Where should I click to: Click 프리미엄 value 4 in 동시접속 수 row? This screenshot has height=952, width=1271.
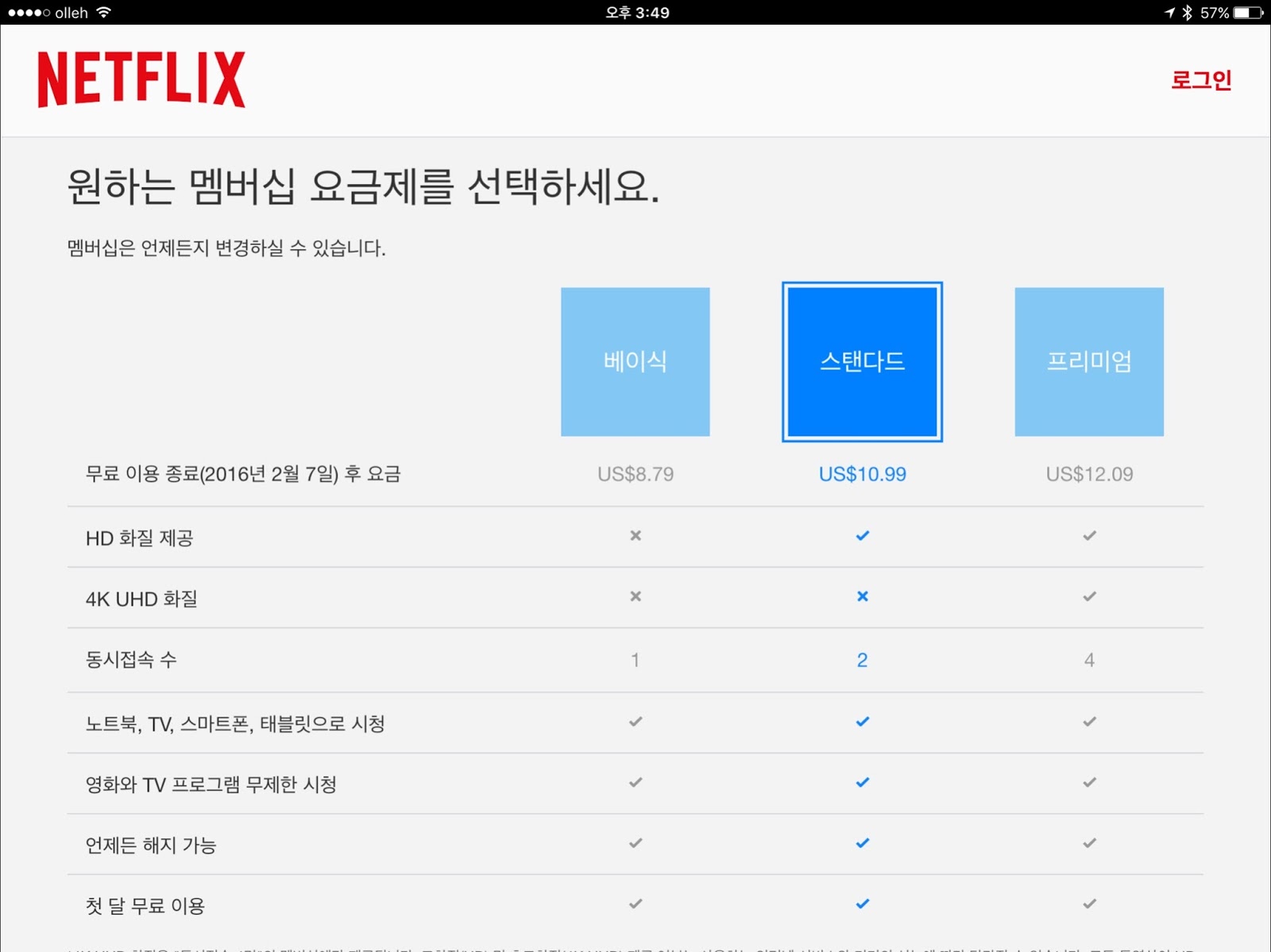click(1089, 660)
